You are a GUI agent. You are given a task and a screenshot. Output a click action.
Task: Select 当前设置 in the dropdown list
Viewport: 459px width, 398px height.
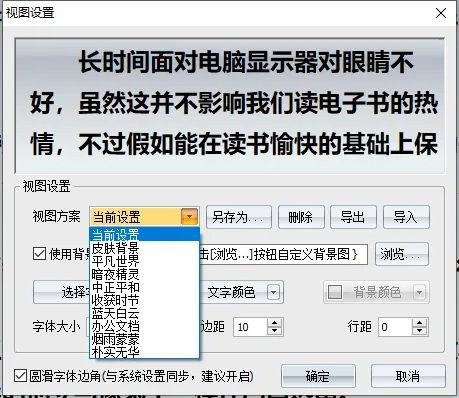[x=144, y=235]
